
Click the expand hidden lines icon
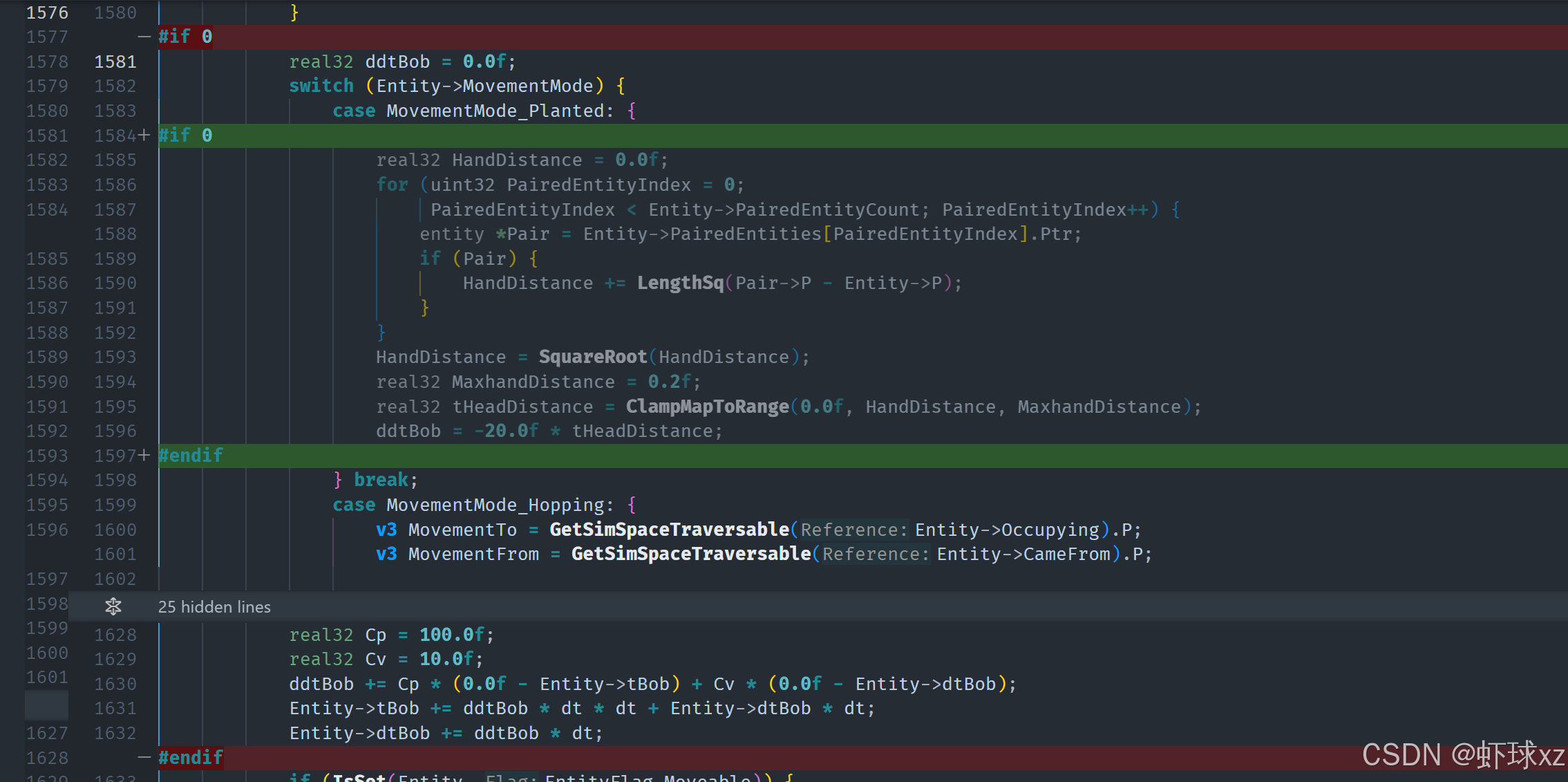click(113, 606)
